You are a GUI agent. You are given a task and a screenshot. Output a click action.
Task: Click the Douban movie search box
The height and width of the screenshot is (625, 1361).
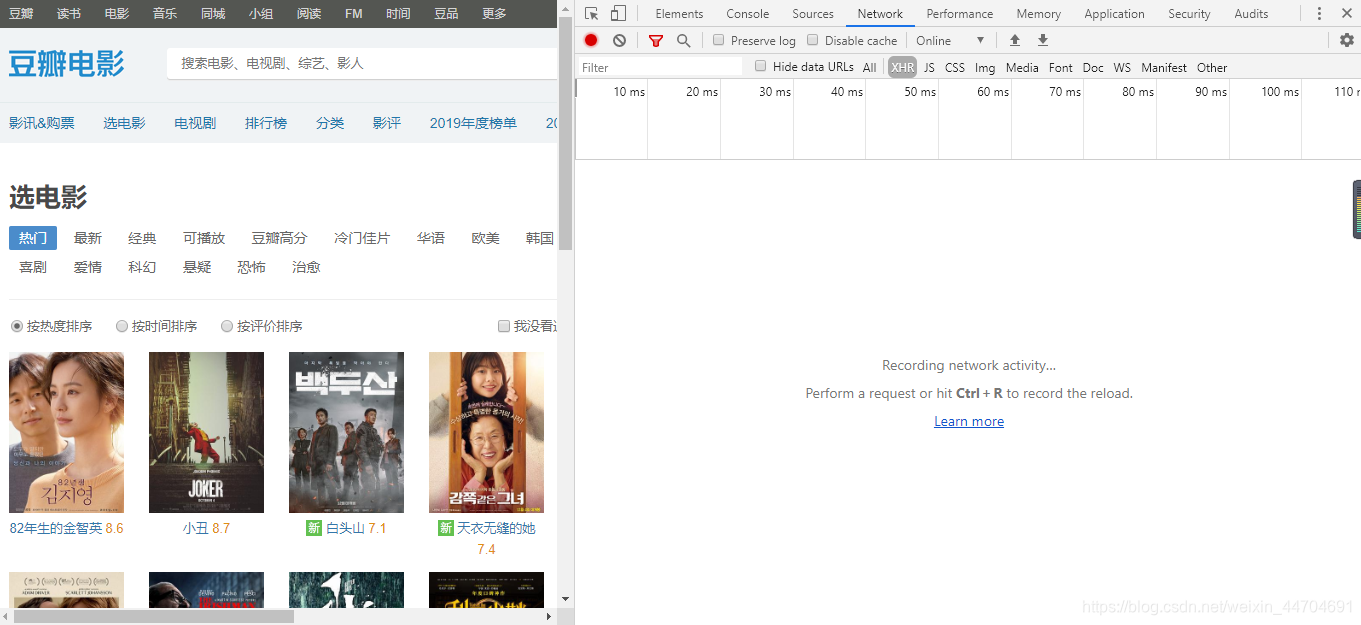pyautogui.click(x=362, y=63)
